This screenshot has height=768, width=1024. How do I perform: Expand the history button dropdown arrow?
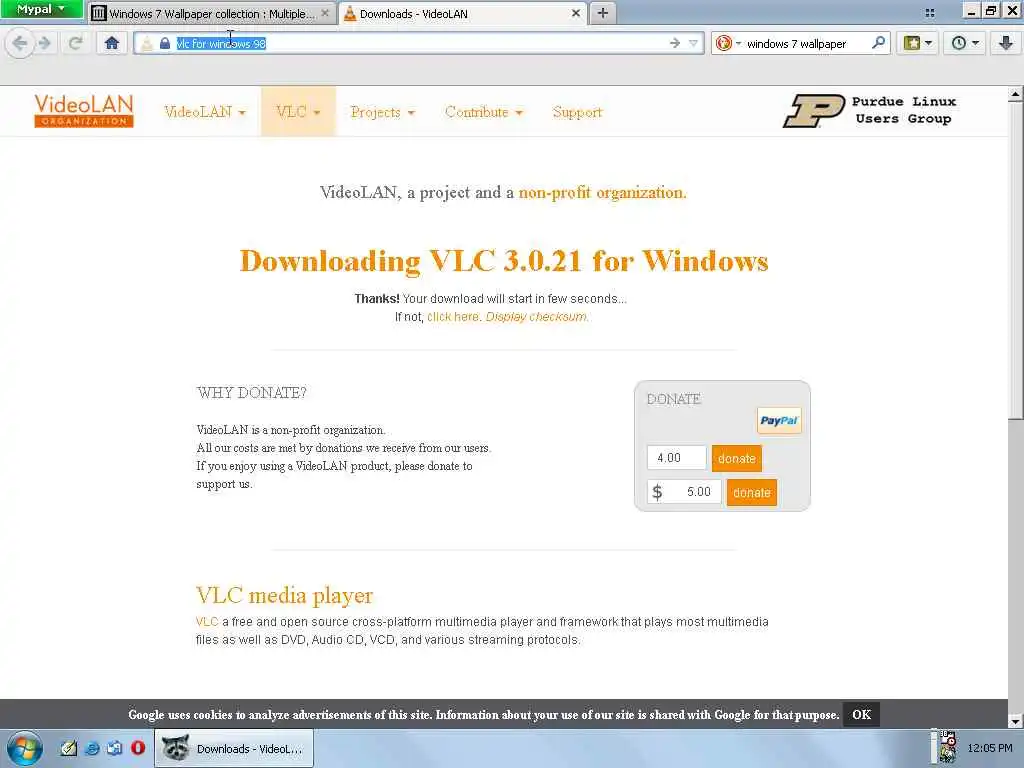[x=976, y=43]
